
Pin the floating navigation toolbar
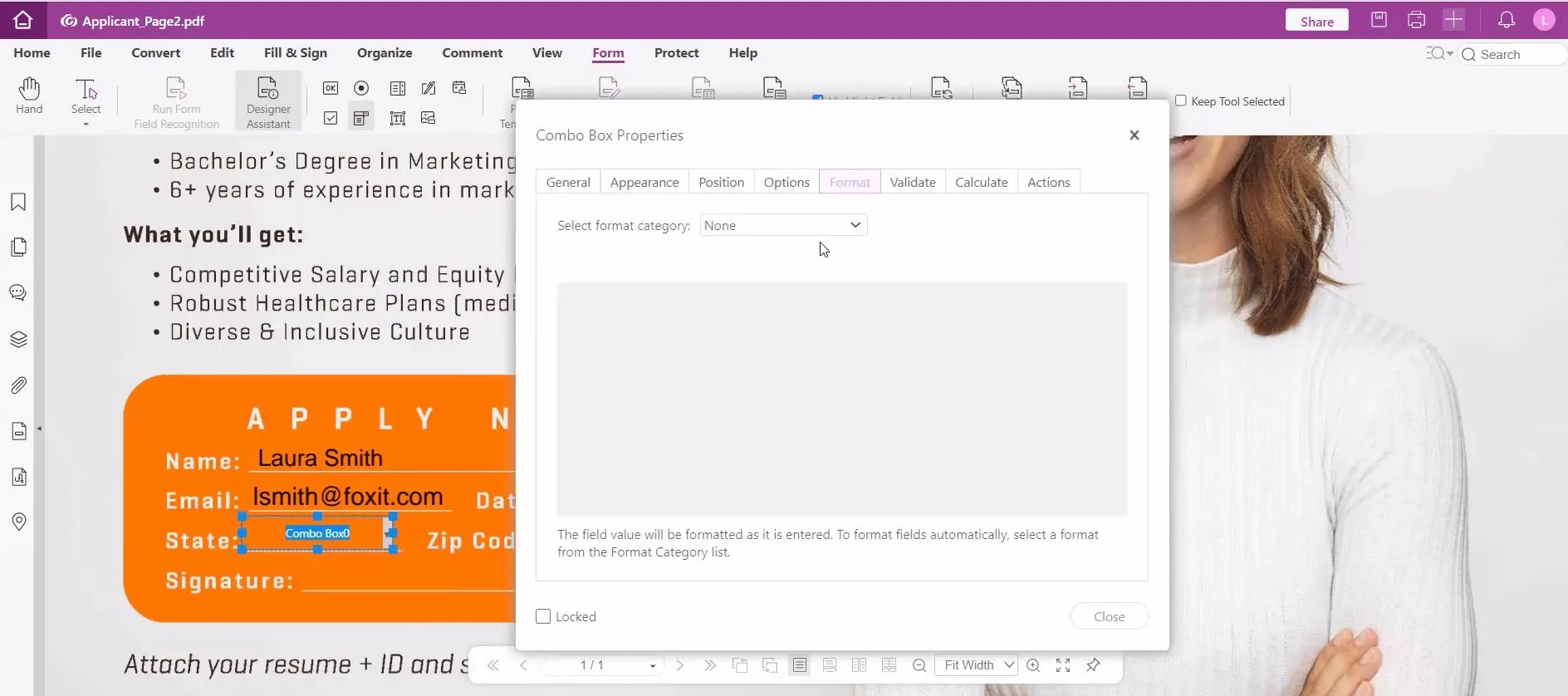tap(1093, 665)
